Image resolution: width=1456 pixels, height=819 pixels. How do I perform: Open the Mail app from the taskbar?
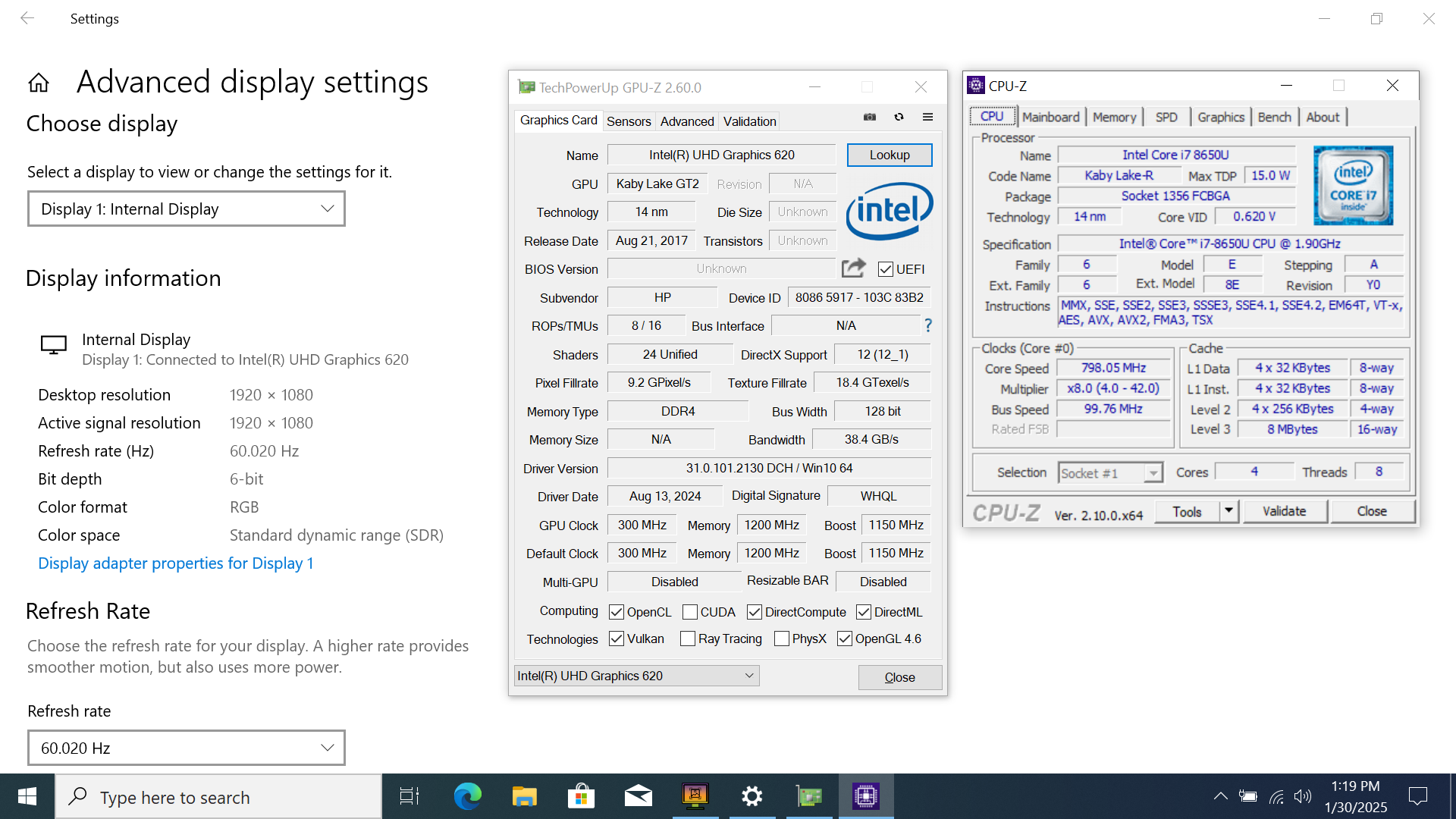coord(638,796)
